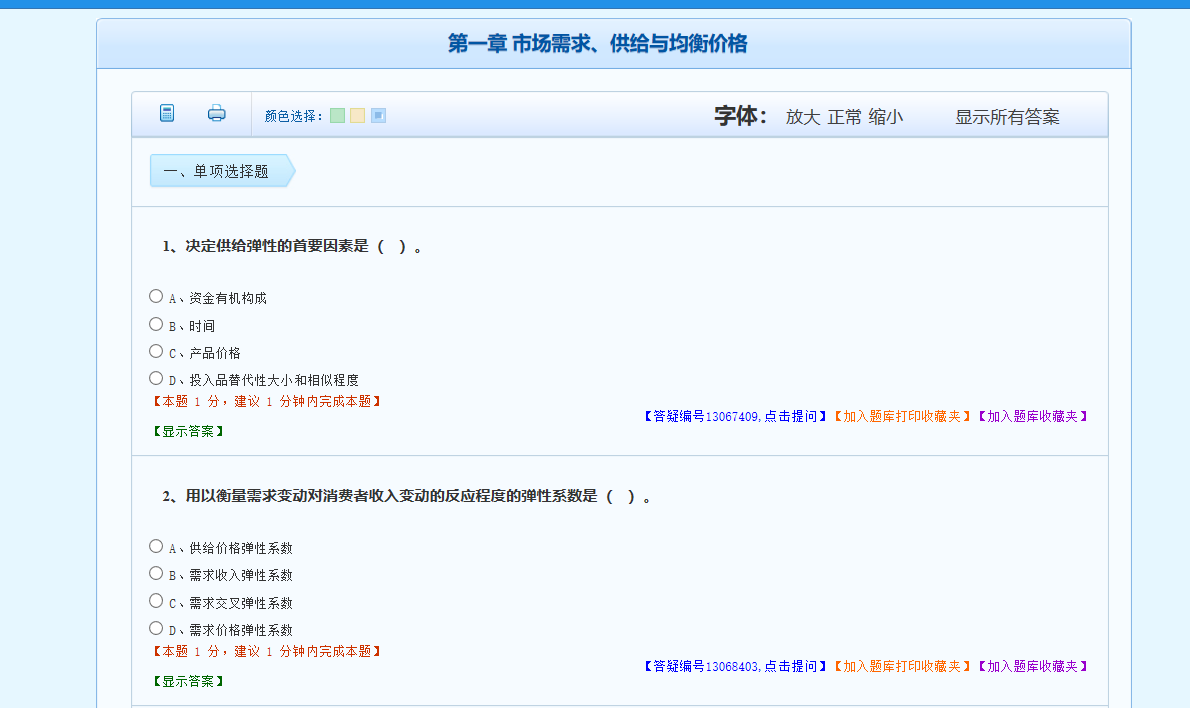Select option C 产品价格 for question 1
1190x708 pixels.
tap(156, 351)
